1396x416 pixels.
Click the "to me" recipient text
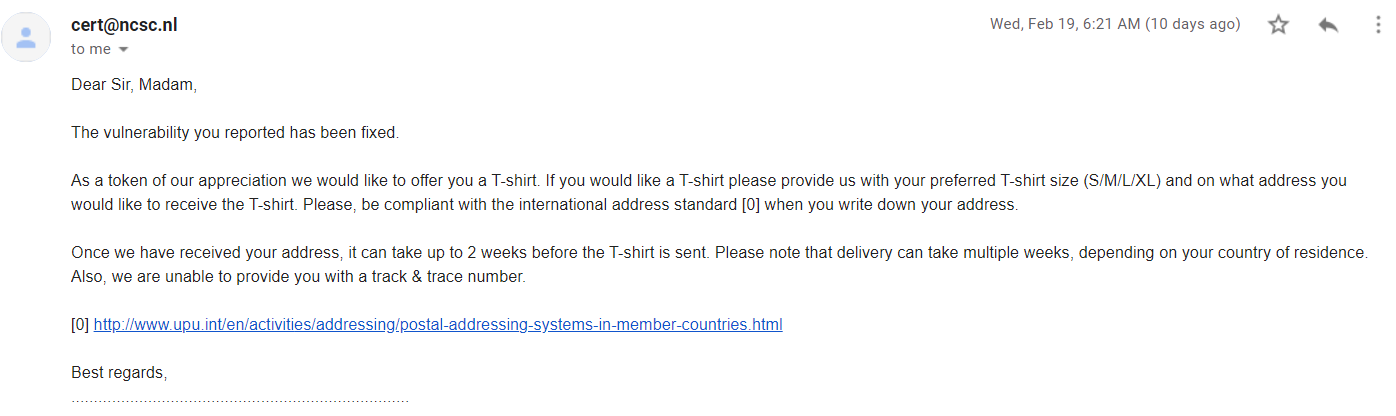tap(91, 49)
